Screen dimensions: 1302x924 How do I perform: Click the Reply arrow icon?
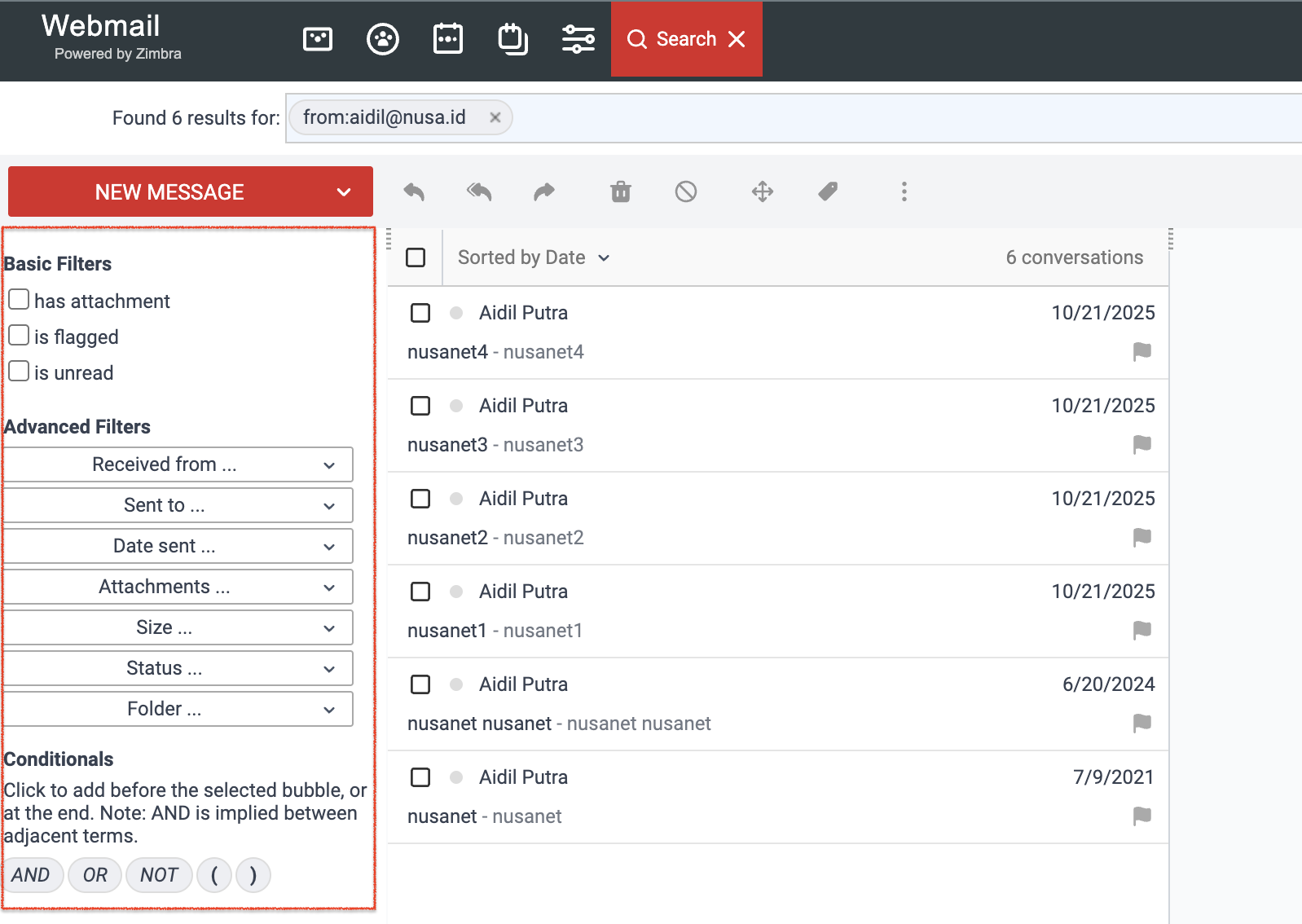(x=414, y=191)
